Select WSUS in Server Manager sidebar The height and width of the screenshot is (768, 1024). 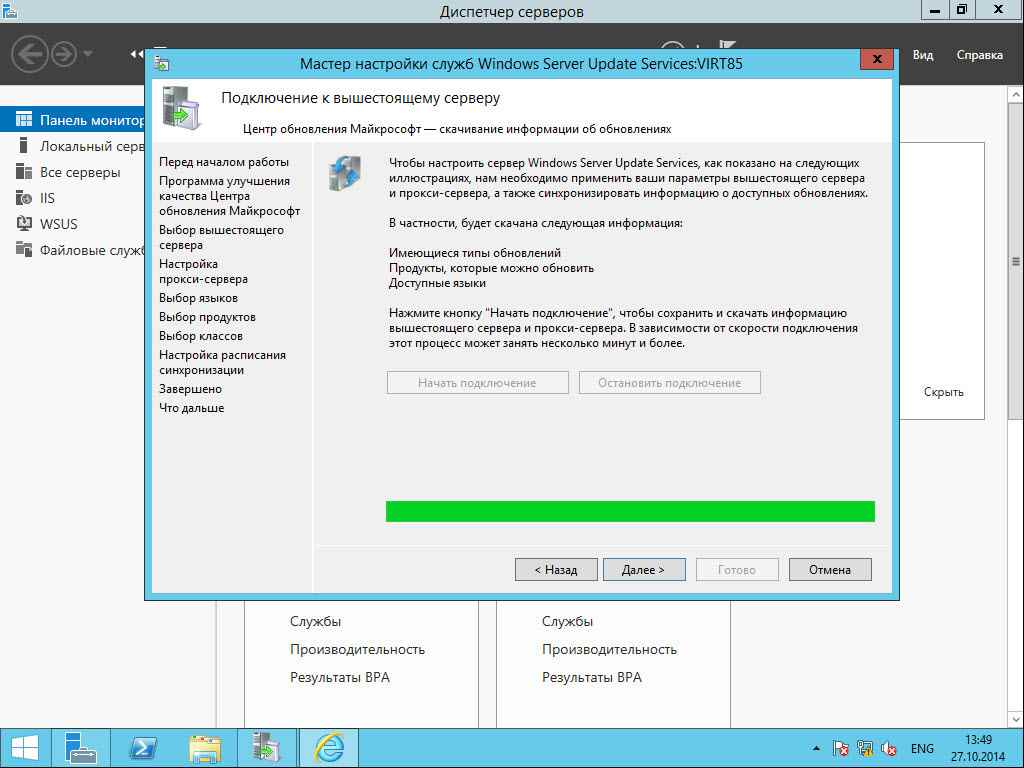pos(59,224)
